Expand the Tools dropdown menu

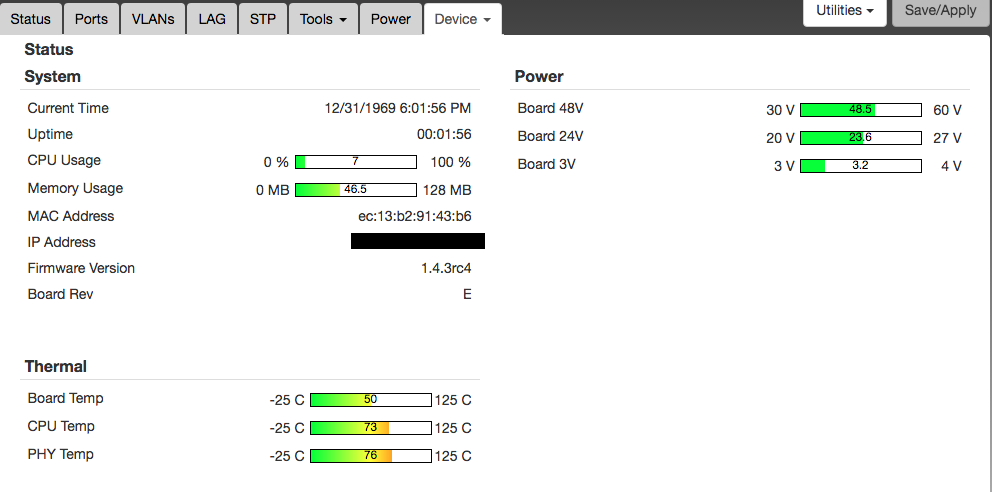coord(323,19)
